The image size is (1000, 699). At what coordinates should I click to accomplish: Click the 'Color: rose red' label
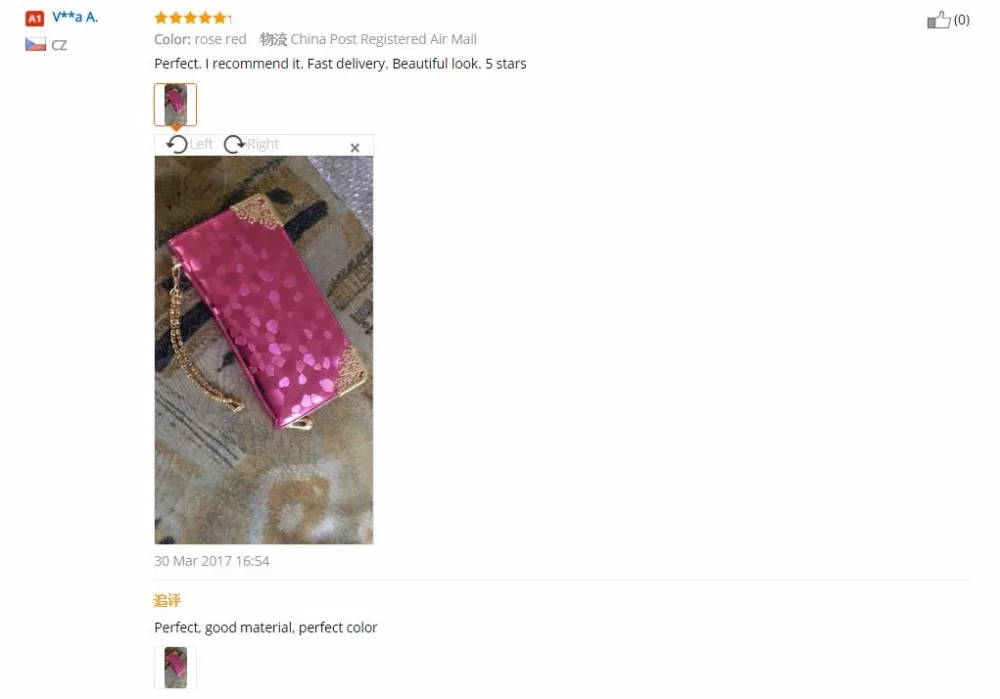200,39
